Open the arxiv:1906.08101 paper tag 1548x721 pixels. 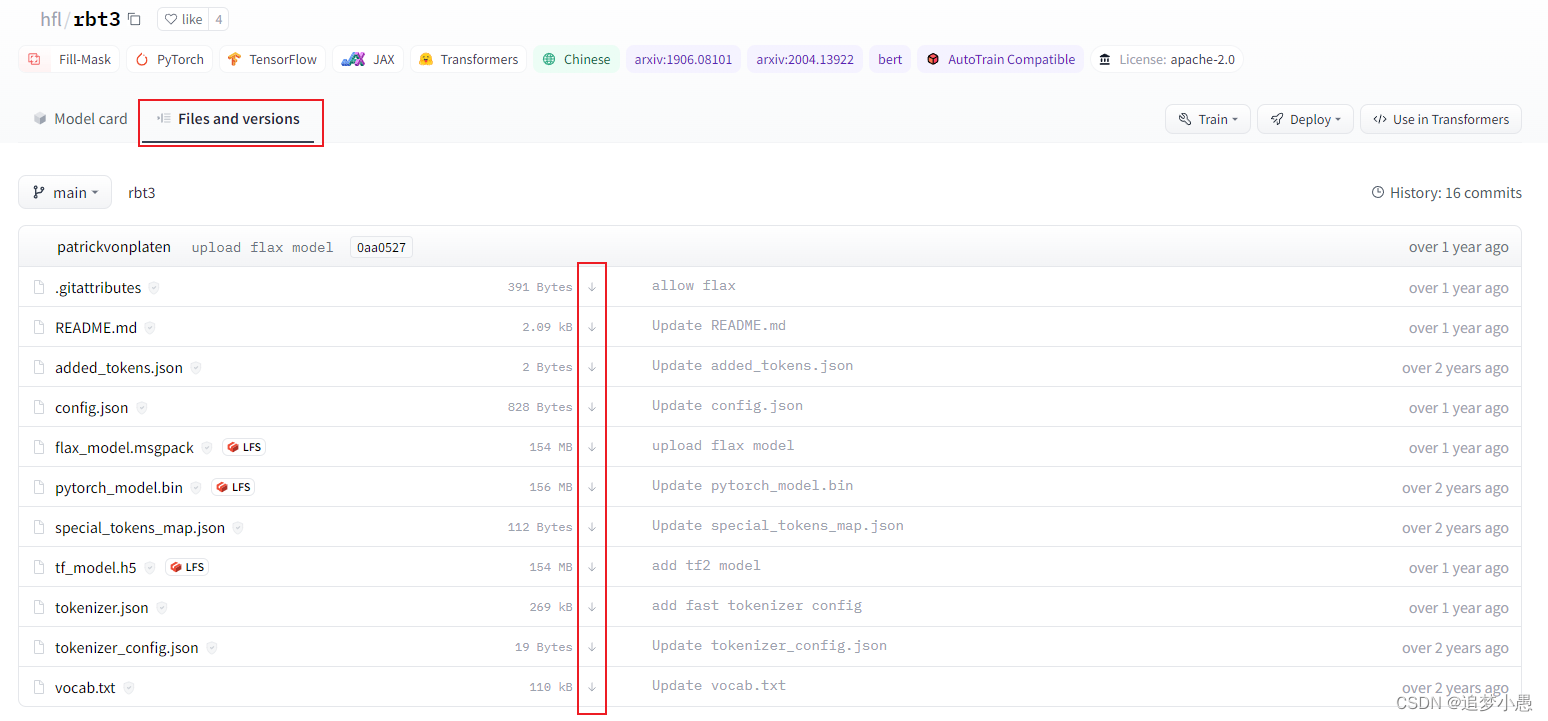(683, 59)
